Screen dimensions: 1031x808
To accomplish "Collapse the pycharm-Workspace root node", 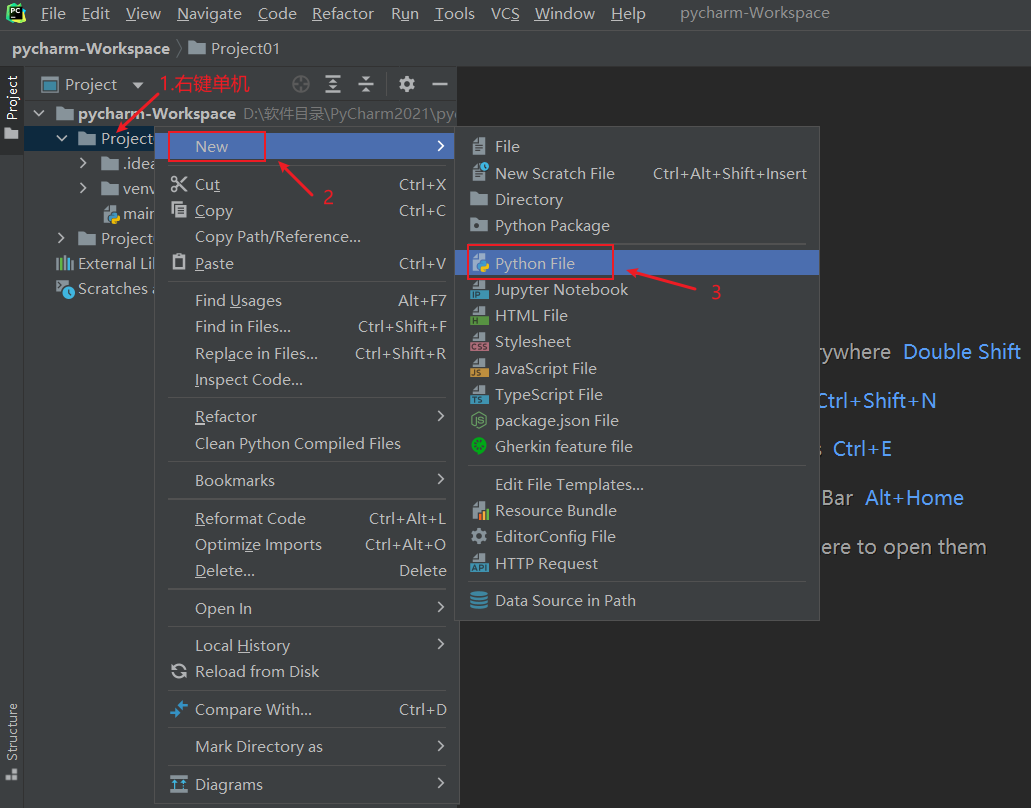I will [39, 113].
